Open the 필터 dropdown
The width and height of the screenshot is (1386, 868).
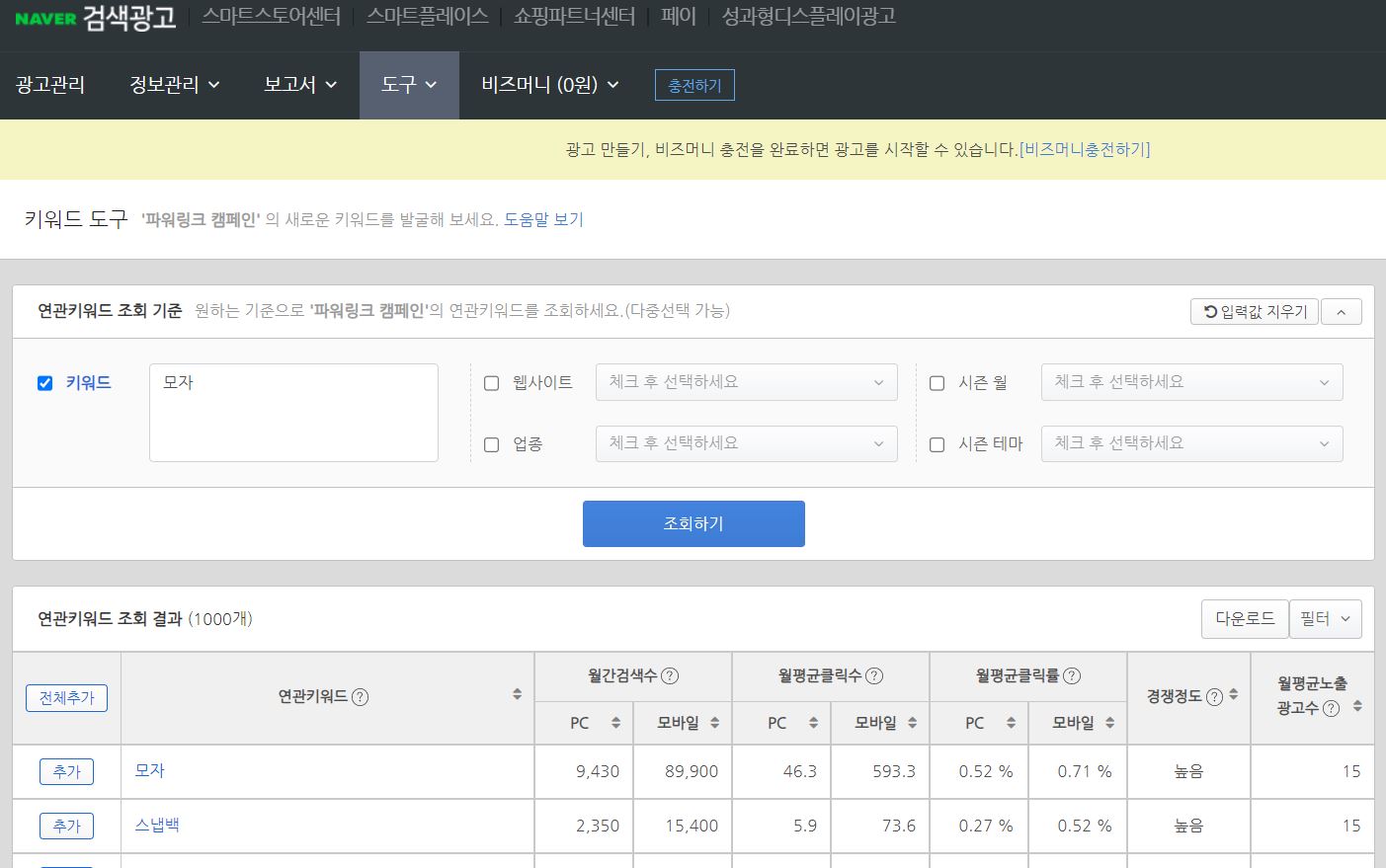[x=1325, y=619]
